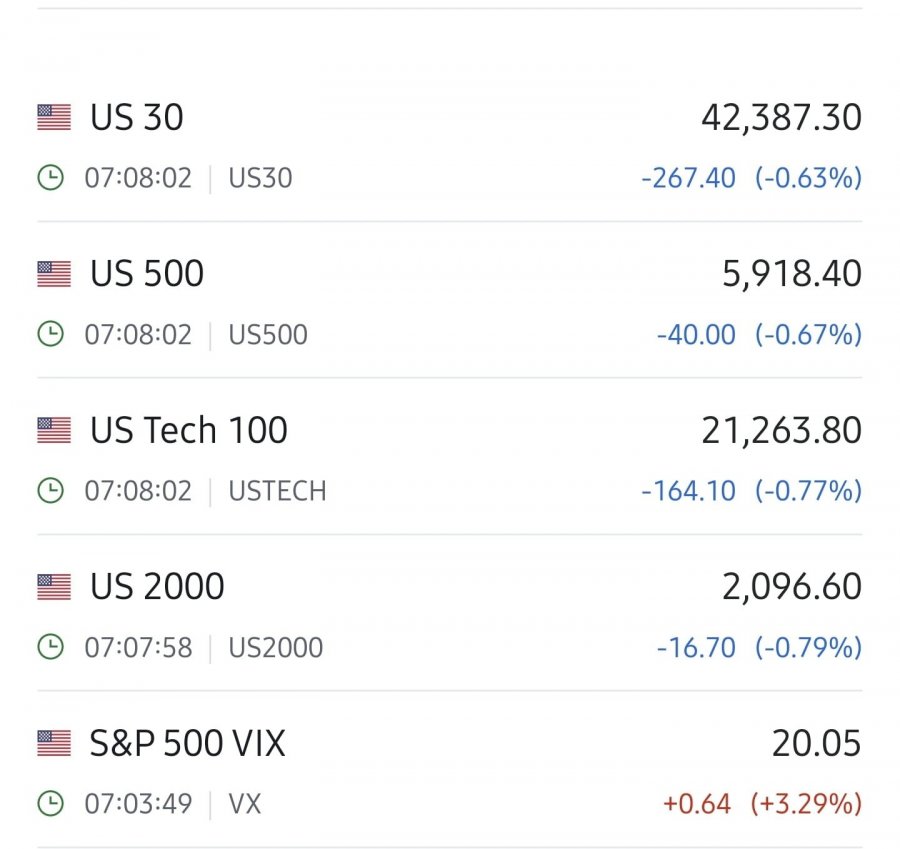Tap the US flag beside S&P 500 VIX
900x849 pixels.
54,743
